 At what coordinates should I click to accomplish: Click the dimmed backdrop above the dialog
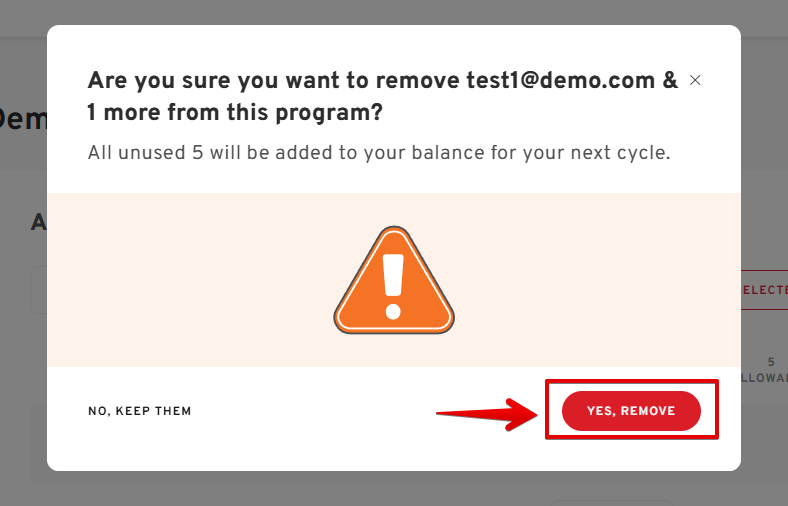click(394, 12)
